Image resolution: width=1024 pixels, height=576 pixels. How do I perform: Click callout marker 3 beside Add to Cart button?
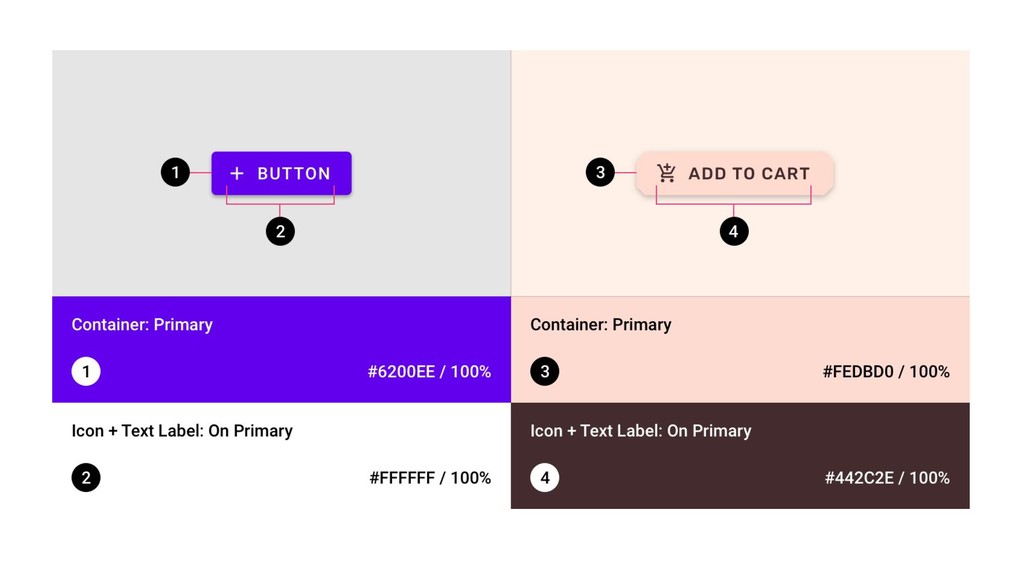point(600,172)
